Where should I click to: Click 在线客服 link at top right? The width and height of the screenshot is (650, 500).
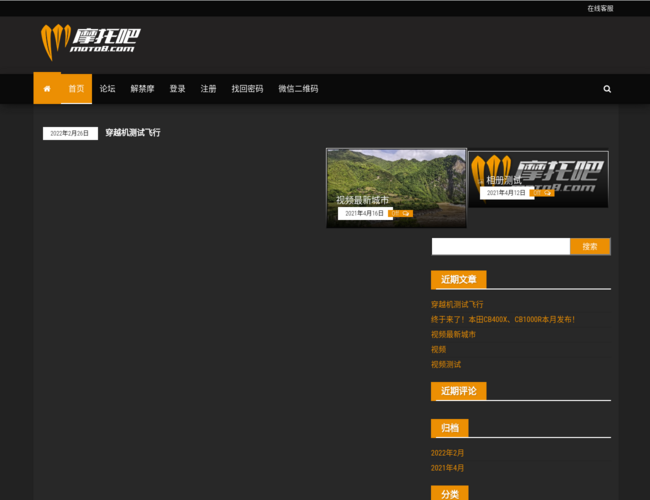click(600, 8)
